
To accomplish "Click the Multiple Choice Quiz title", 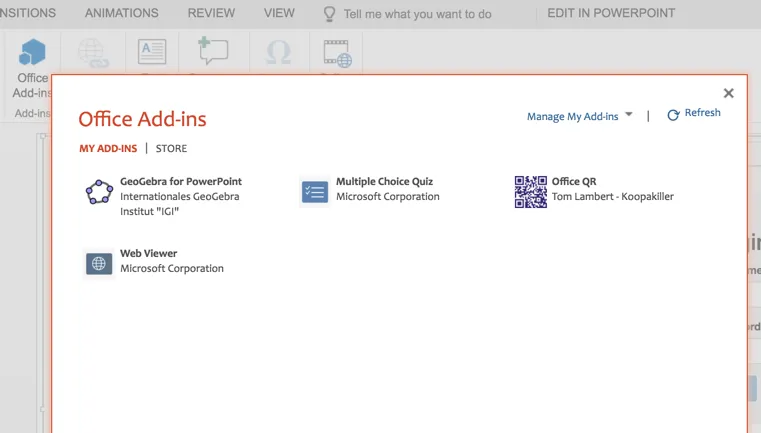I will (384, 182).
